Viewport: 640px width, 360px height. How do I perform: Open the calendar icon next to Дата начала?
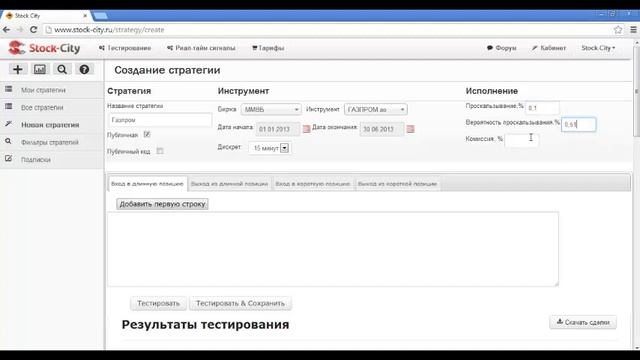click(306, 129)
